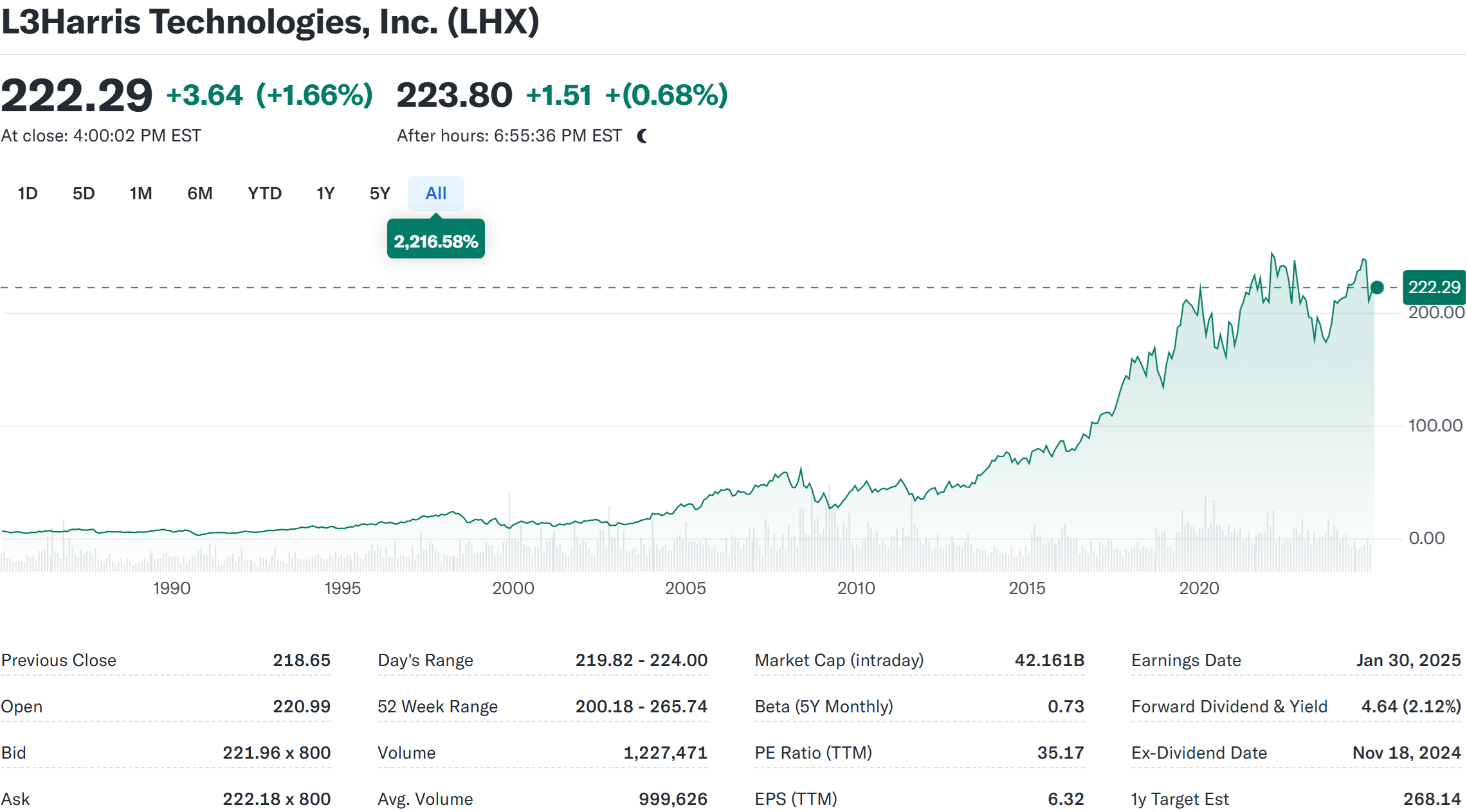The image size is (1467, 812).
Task: Click the large 222.29 closing price
Action: (77, 96)
